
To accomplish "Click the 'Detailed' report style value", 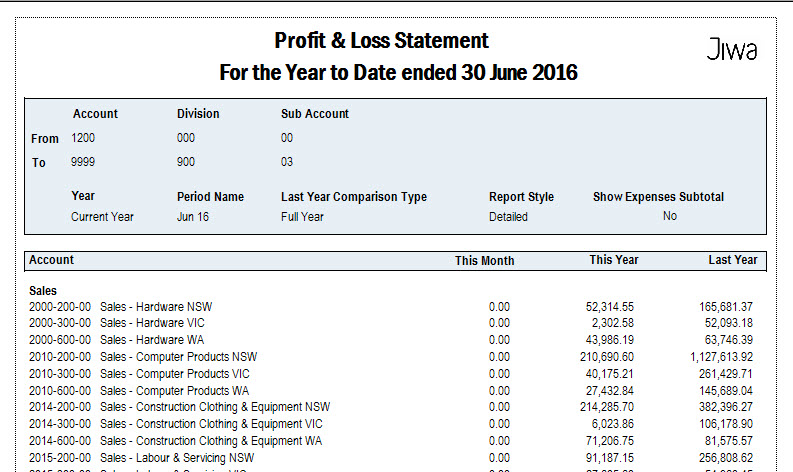I will pyautogui.click(x=508, y=217).
